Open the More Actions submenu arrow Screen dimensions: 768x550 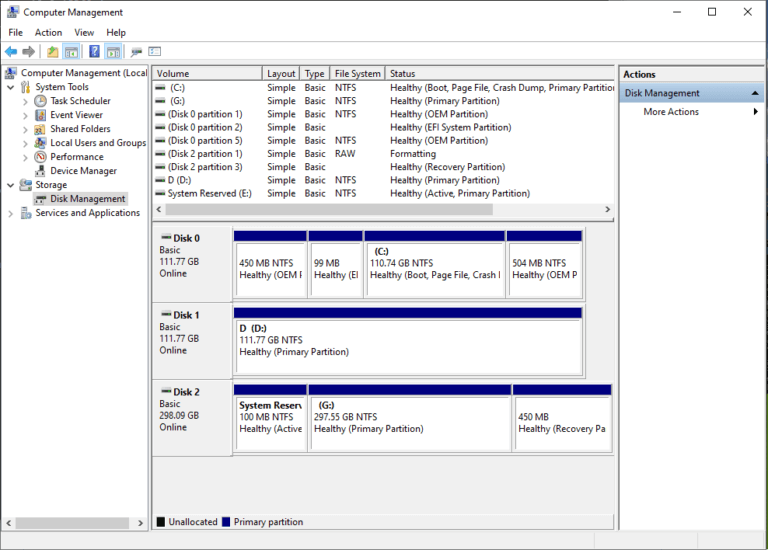[x=755, y=112]
